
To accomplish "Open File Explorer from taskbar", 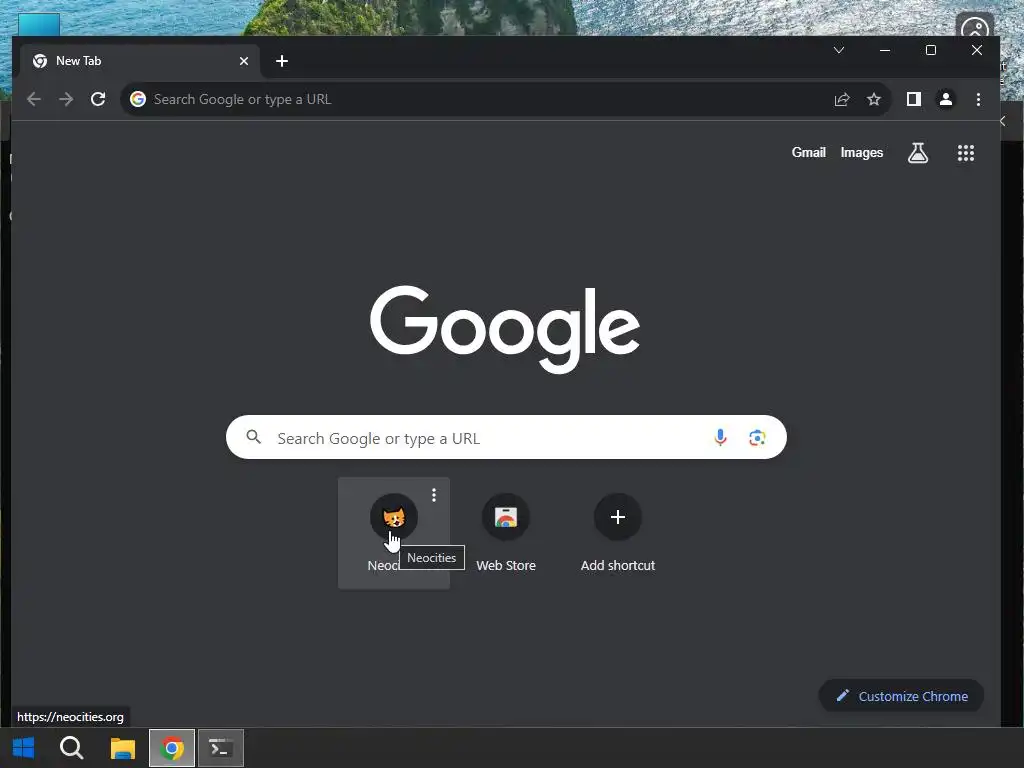I will (x=122, y=748).
